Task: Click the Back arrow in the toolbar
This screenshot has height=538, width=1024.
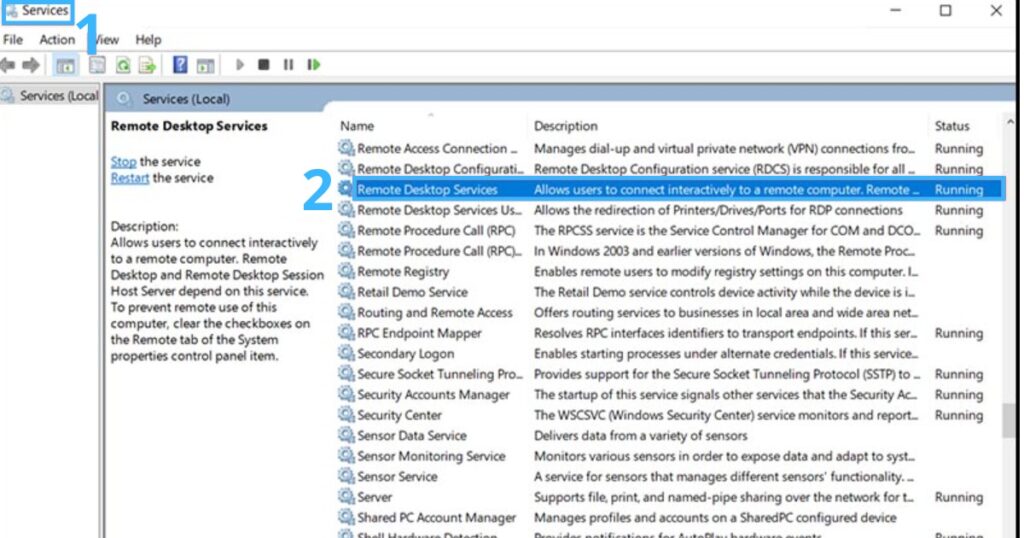Action: point(9,65)
